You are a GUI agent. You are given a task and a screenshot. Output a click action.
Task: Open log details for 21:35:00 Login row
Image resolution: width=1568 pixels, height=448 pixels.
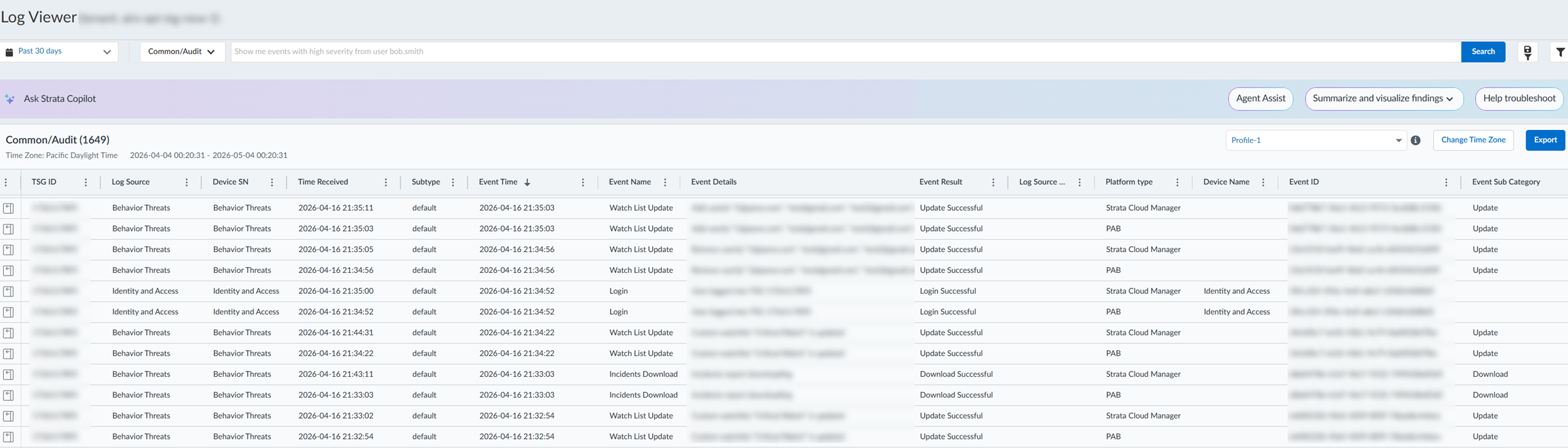pos(8,291)
